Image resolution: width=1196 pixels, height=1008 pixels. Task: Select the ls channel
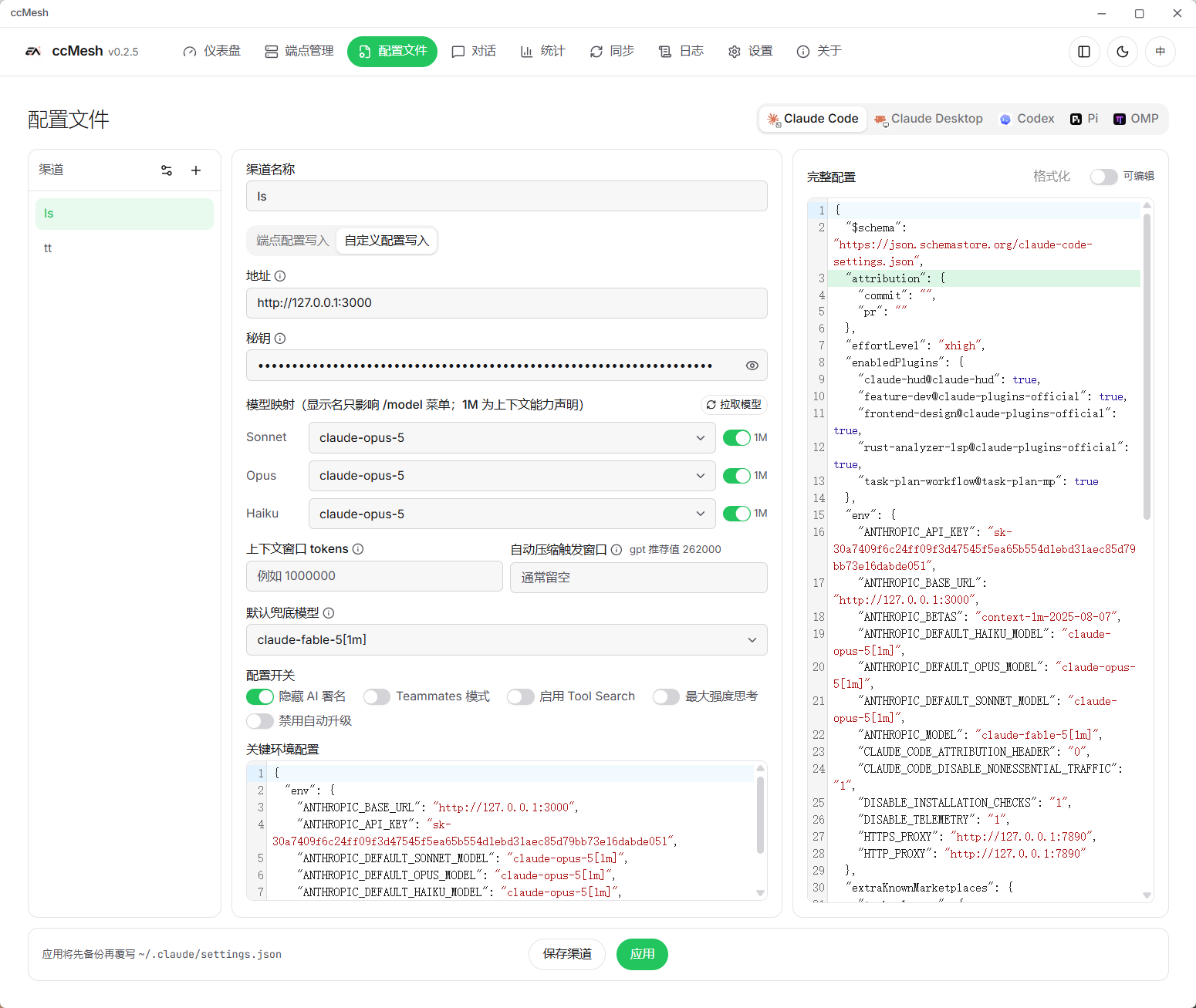tap(124, 214)
